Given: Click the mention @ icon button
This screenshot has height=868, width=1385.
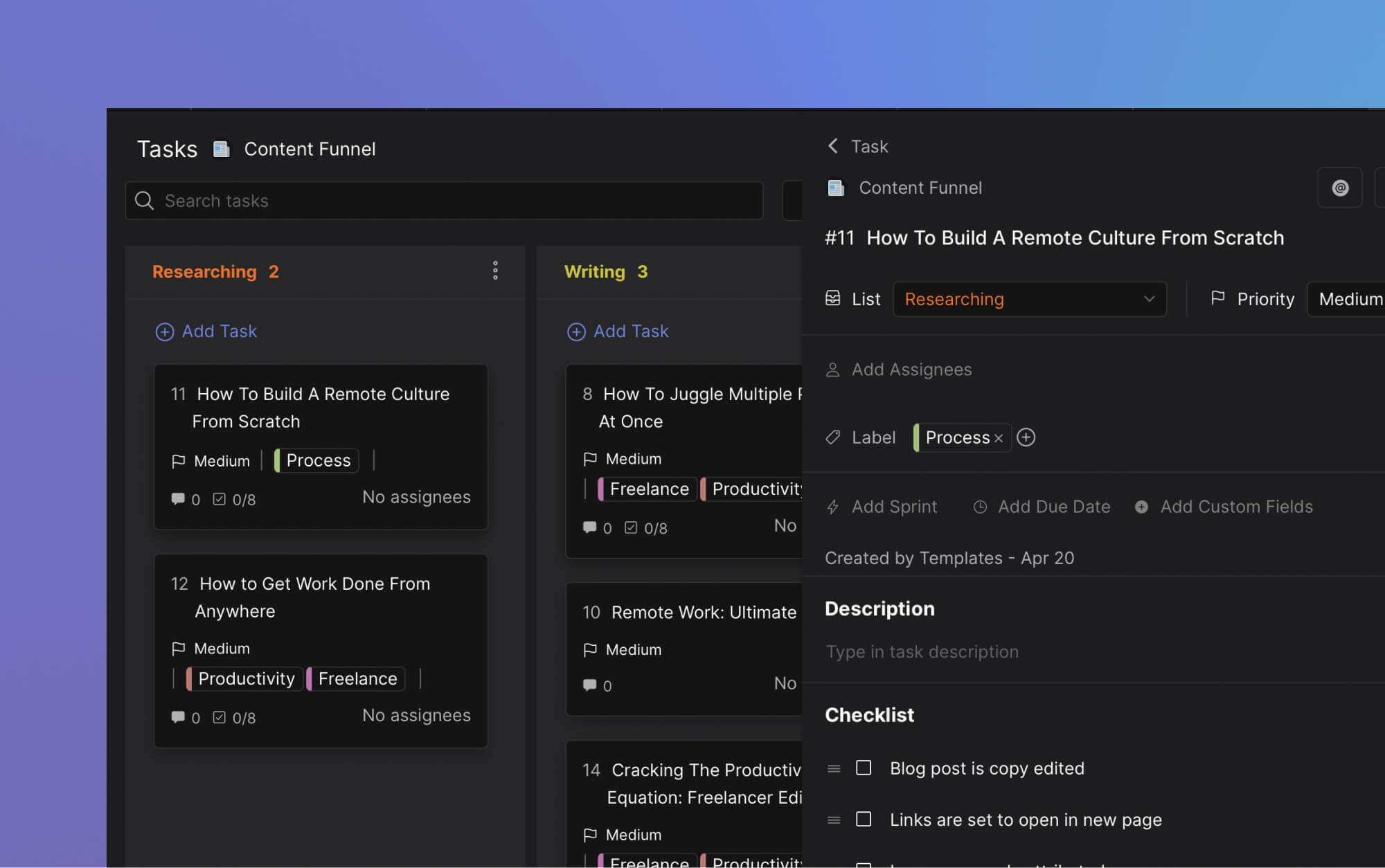Looking at the screenshot, I should 1340,188.
